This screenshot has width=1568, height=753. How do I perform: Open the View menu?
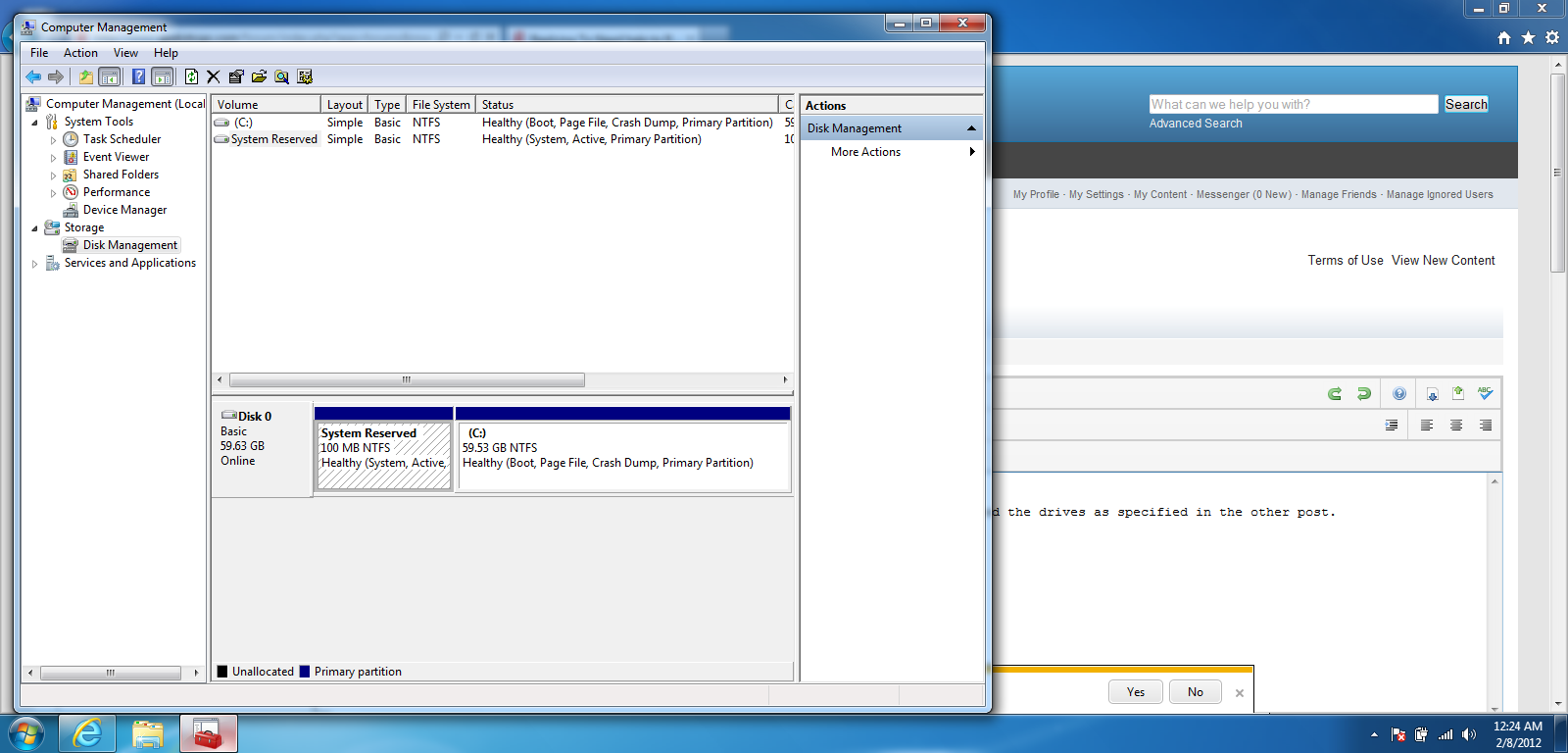[x=125, y=53]
